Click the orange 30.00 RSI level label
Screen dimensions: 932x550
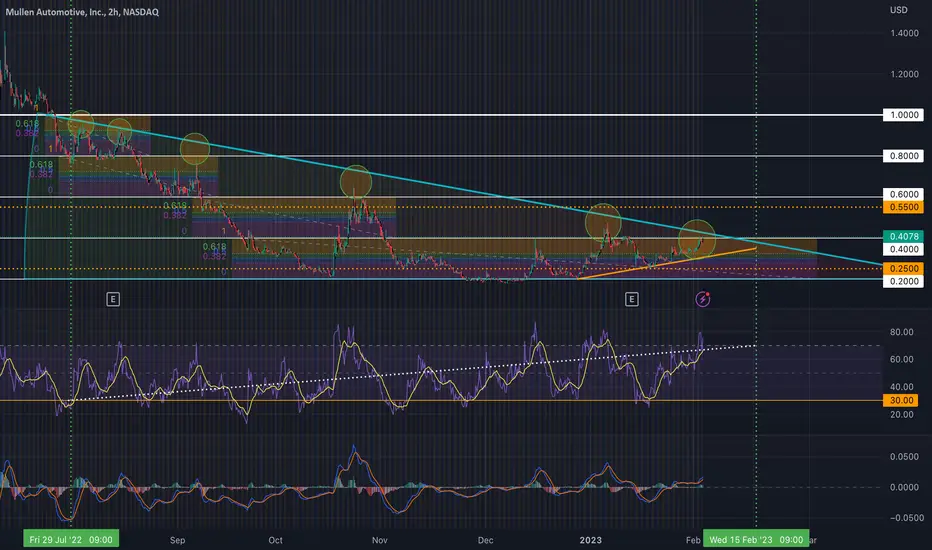[x=901, y=400]
